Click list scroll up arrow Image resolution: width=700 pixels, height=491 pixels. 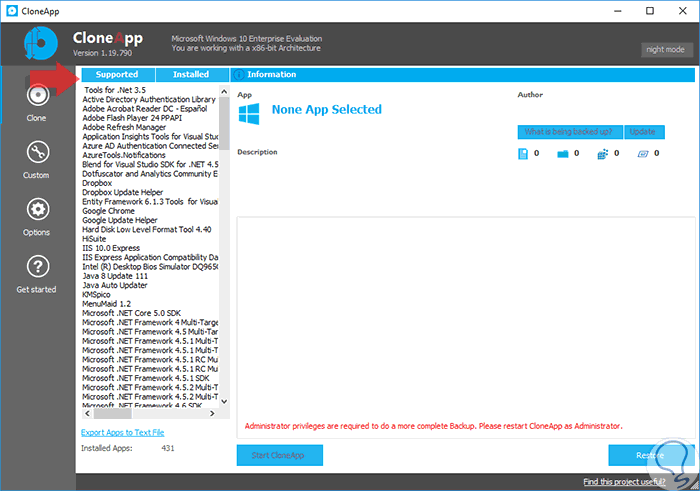click(x=224, y=92)
